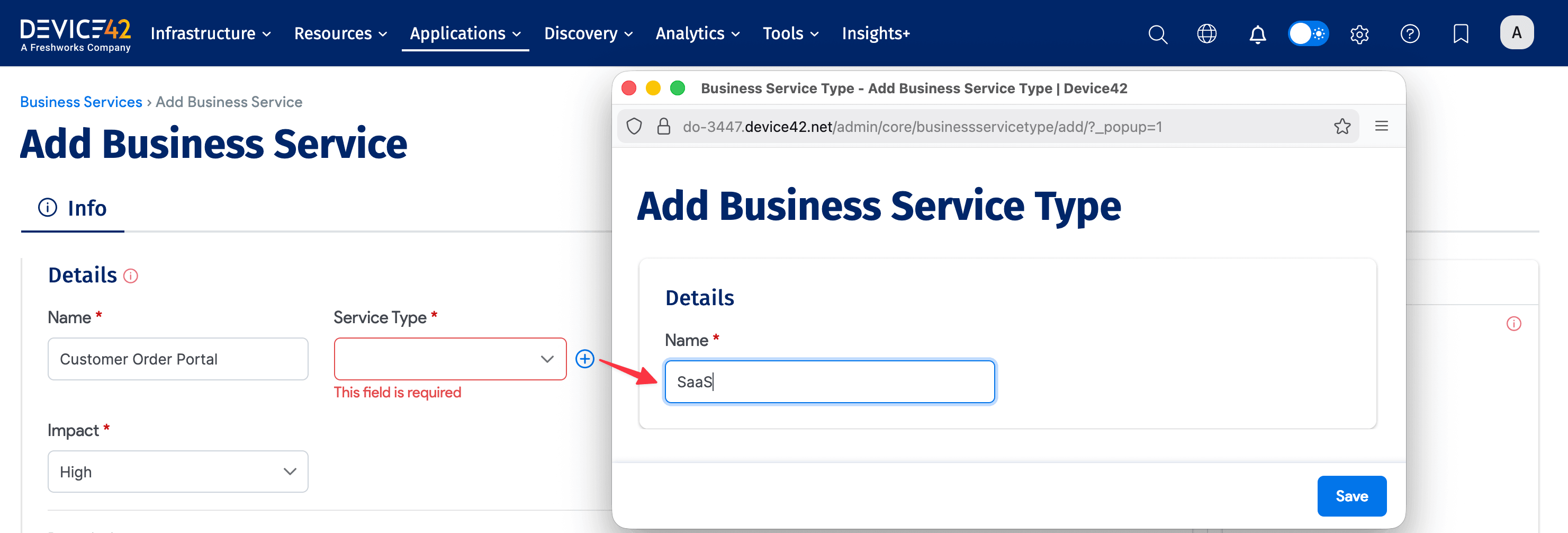This screenshot has height=533, width=1568.
Task: Open the Service Type dropdown
Action: click(x=450, y=359)
